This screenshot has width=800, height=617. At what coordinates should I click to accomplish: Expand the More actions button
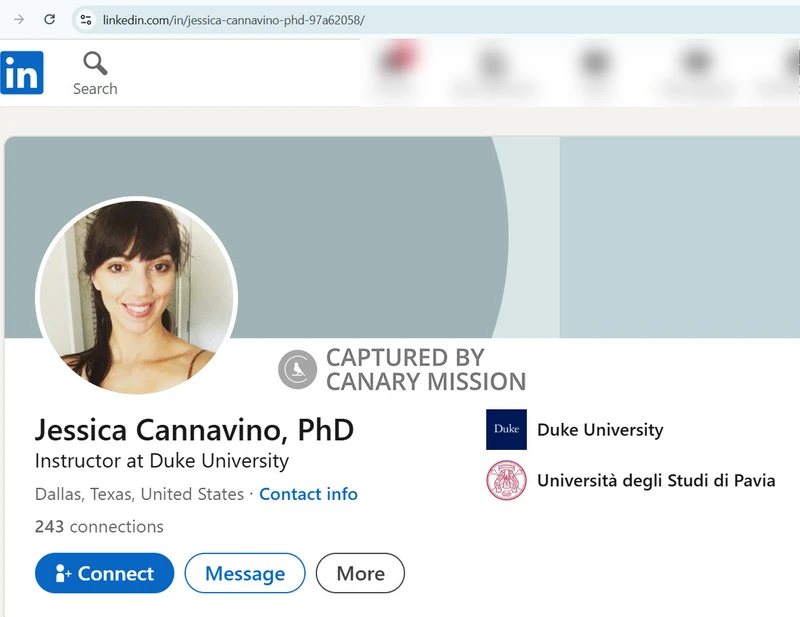[x=360, y=573]
